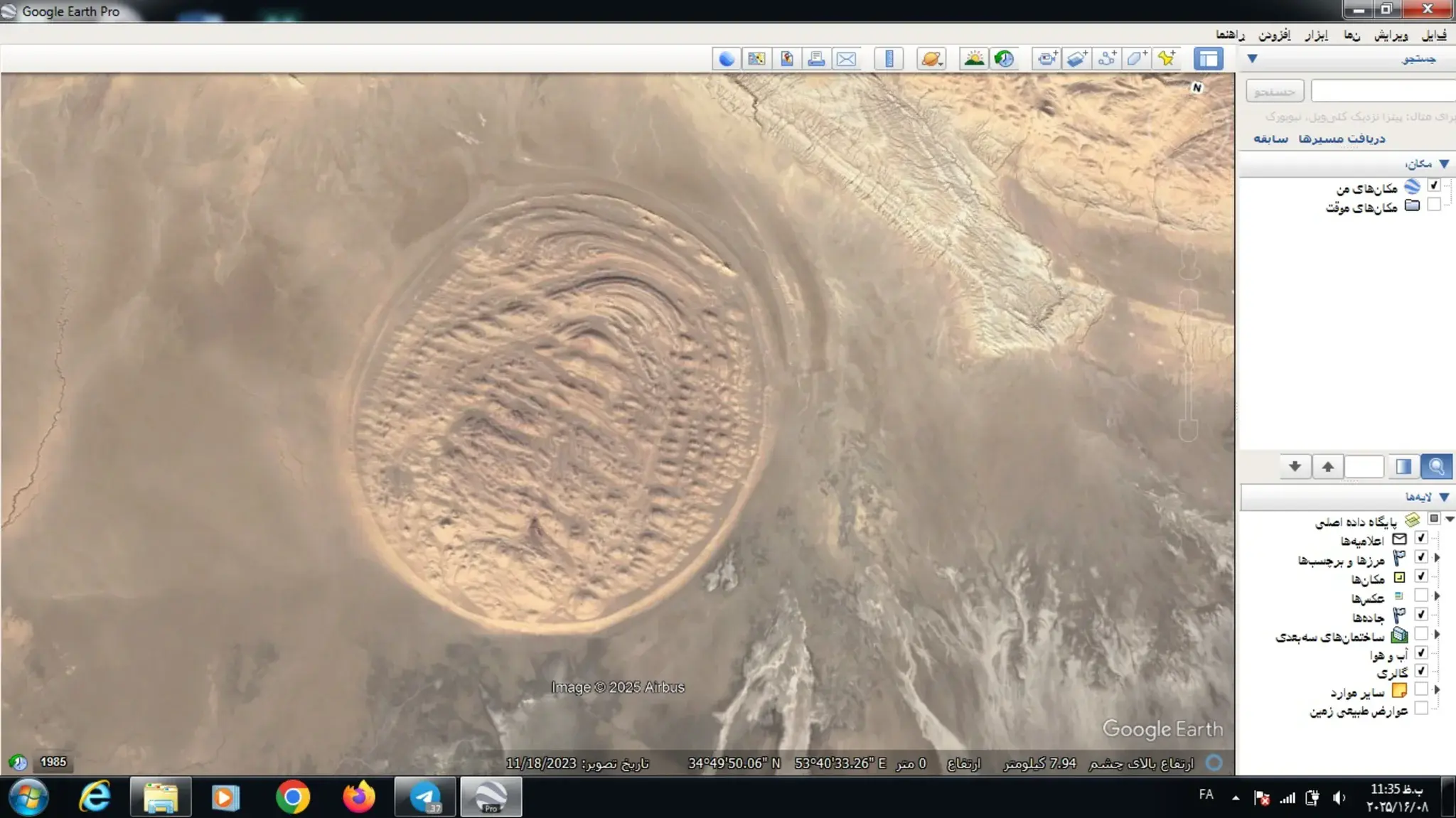Move item down with the down arrow
Viewport: 1456px width, 818px height.
[x=1295, y=466]
